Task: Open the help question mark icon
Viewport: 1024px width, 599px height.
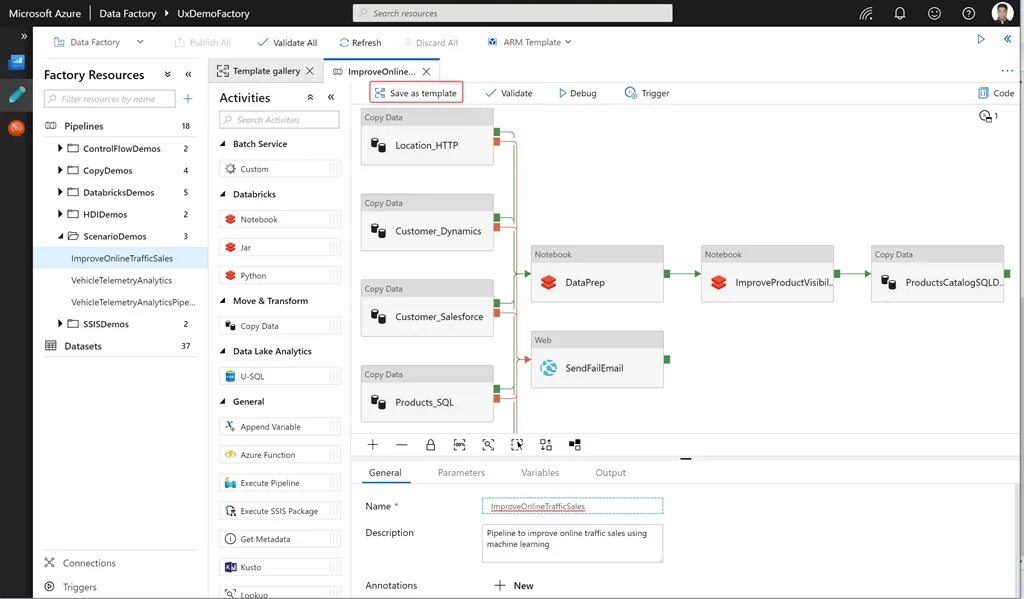Action: pos(968,13)
